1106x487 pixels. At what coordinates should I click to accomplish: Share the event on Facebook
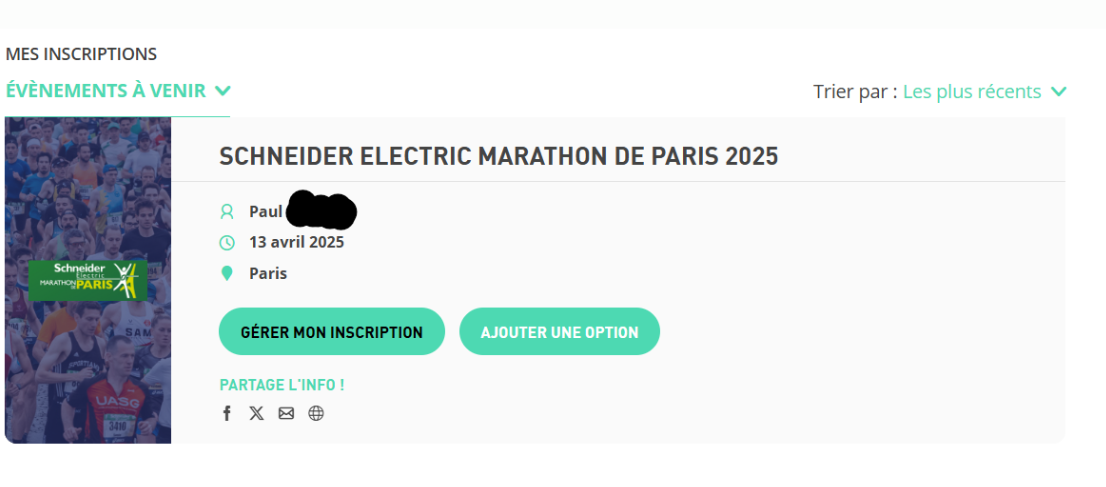[x=226, y=413]
